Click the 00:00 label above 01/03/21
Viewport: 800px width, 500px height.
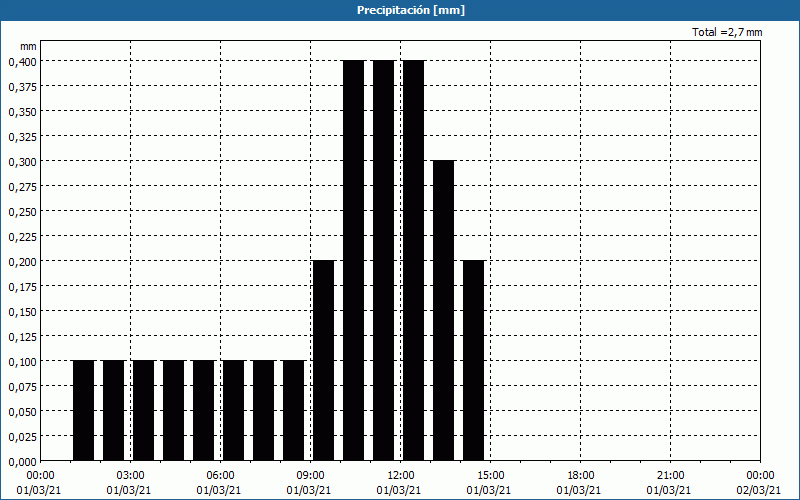pyautogui.click(x=40, y=476)
